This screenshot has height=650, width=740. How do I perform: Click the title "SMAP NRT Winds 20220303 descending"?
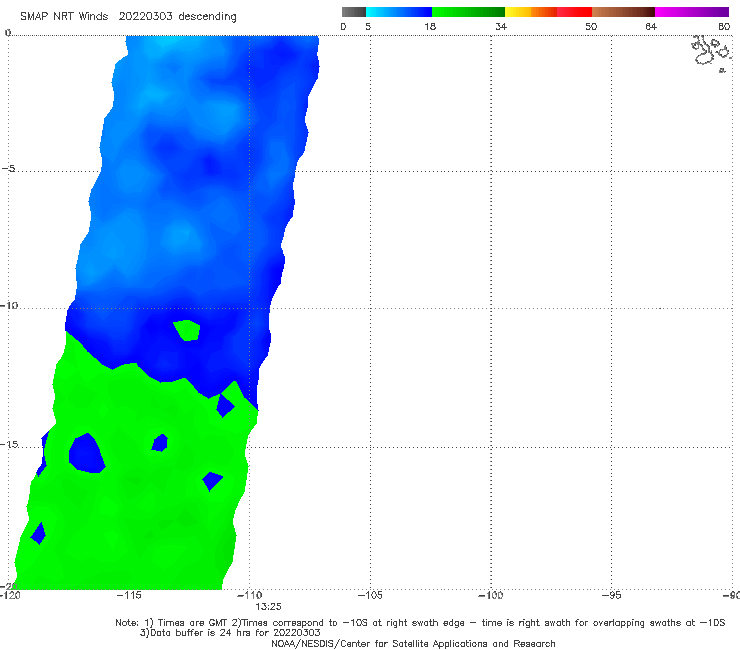128,17
